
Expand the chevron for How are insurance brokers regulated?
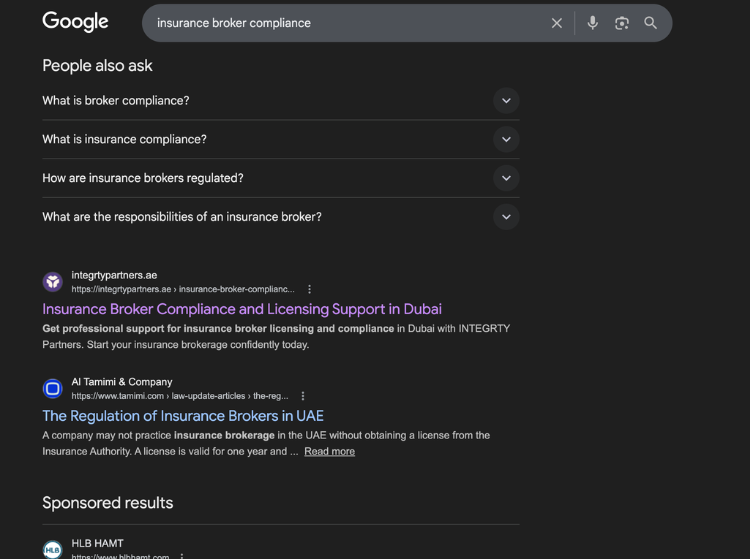pos(506,178)
